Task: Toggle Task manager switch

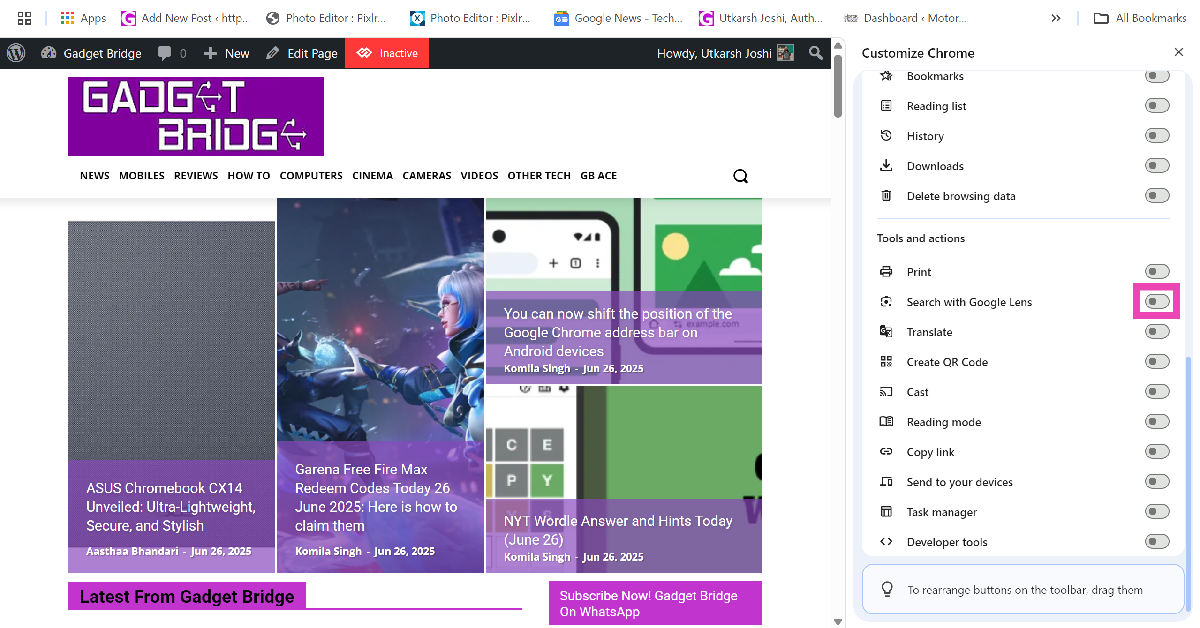Action: point(1157,512)
